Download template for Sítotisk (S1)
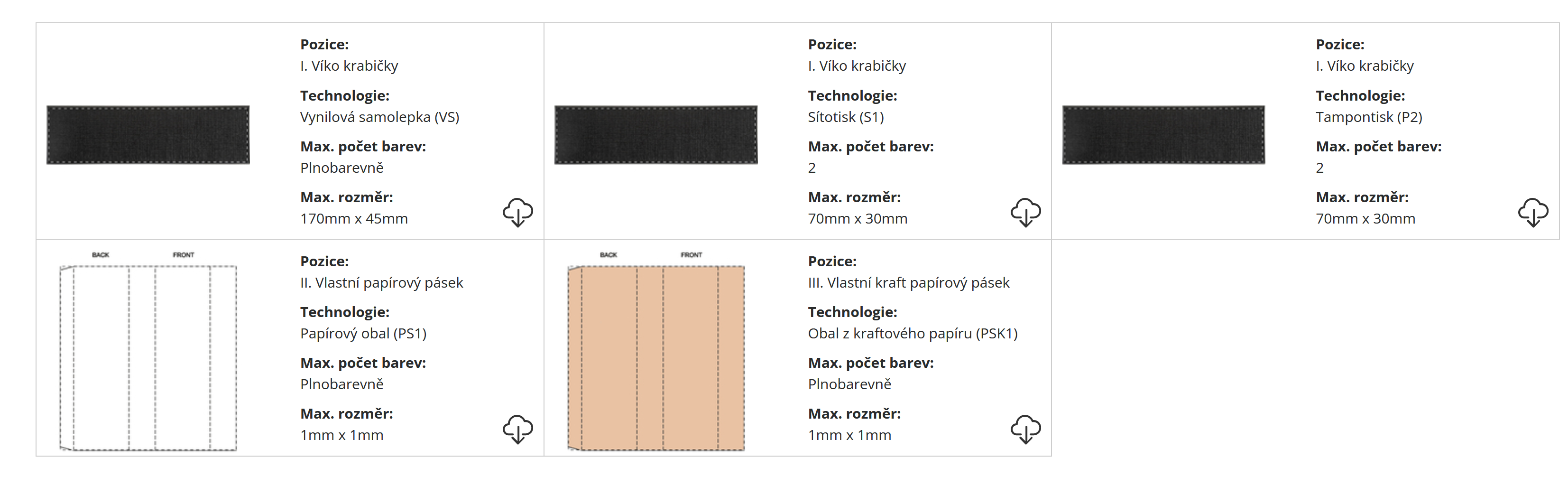The width and height of the screenshot is (1568, 477). pos(1026,213)
